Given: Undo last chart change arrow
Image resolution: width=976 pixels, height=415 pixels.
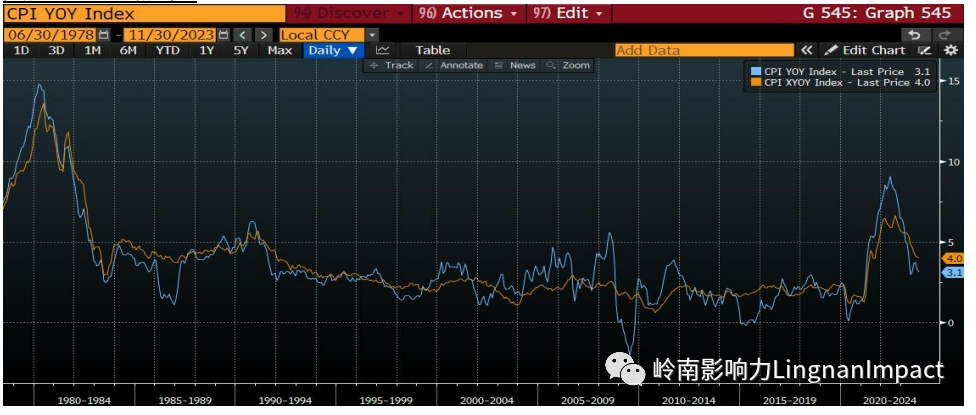Looking at the screenshot, I should pos(914,35).
